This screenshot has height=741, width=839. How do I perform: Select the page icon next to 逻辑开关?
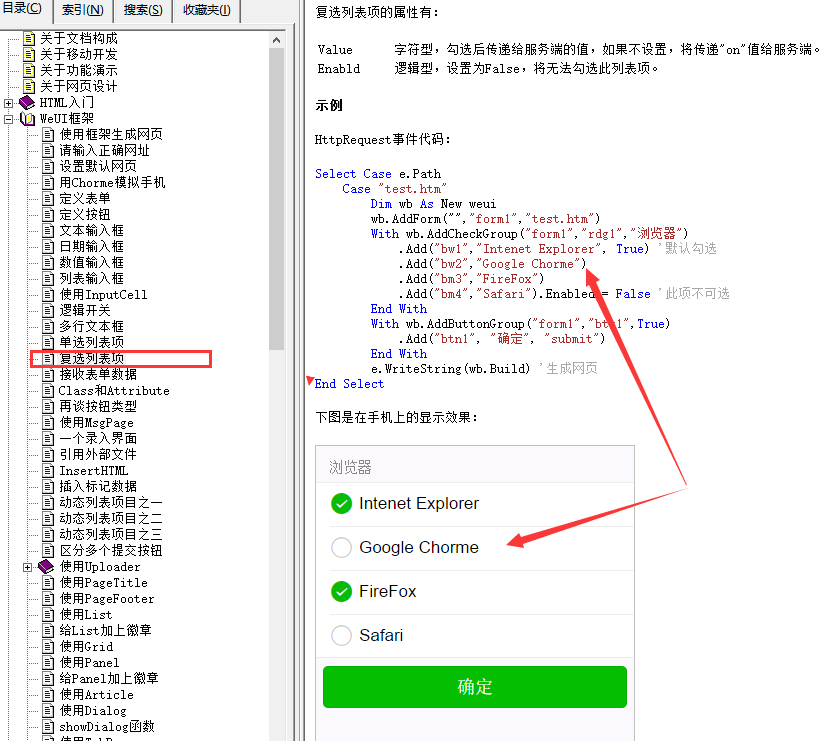[47, 311]
